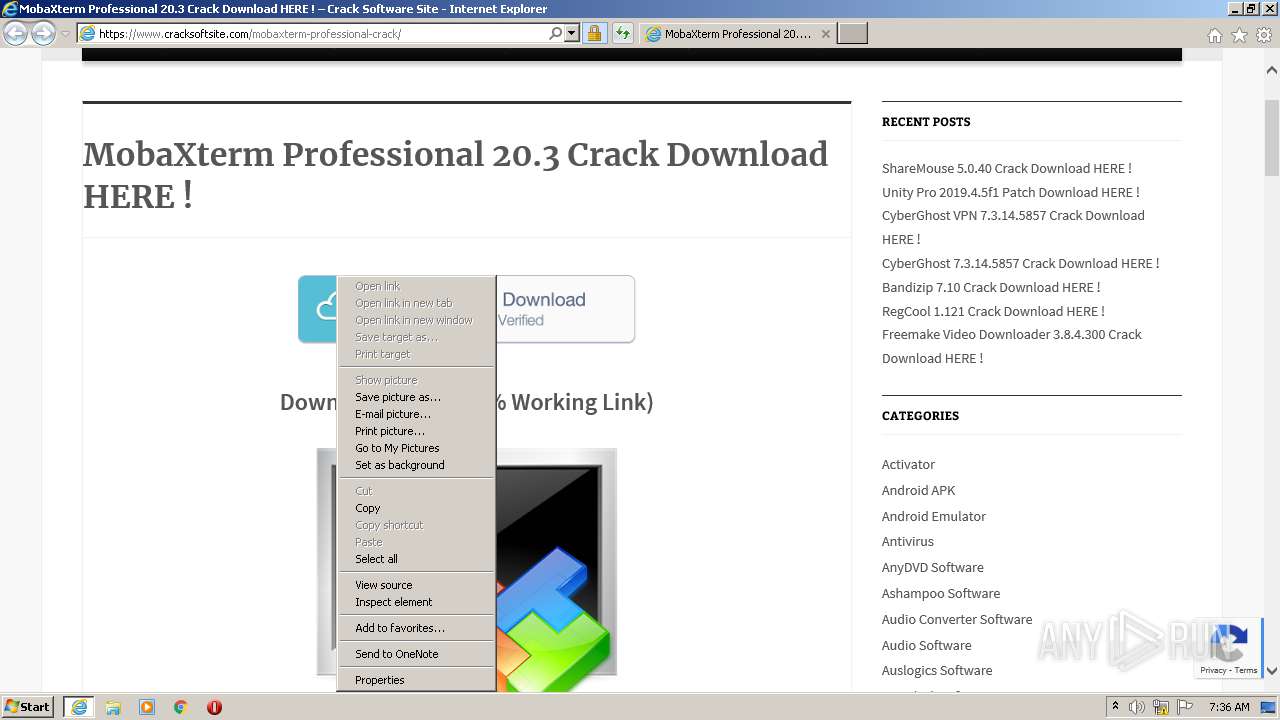The height and width of the screenshot is (720, 1280).
Task: Open the Ashampoo Software category link
Action: [941, 593]
